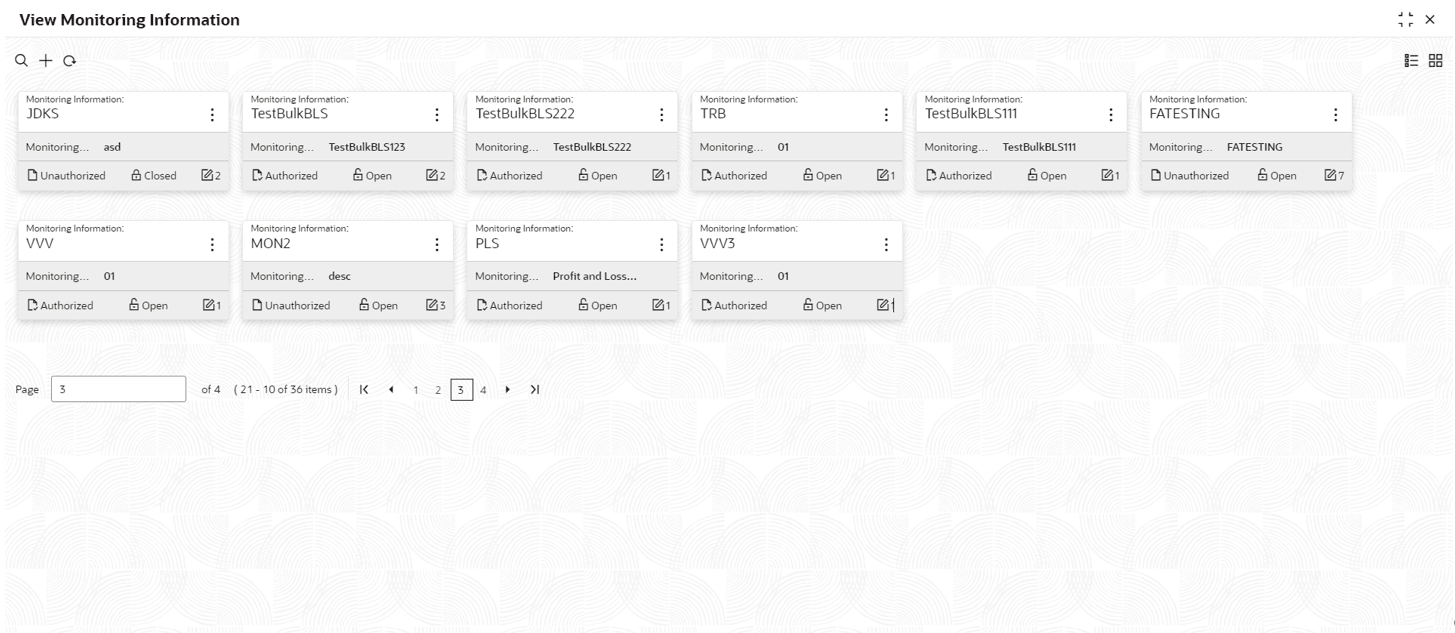Expand the View Monitoring Information screen

click(x=1406, y=19)
